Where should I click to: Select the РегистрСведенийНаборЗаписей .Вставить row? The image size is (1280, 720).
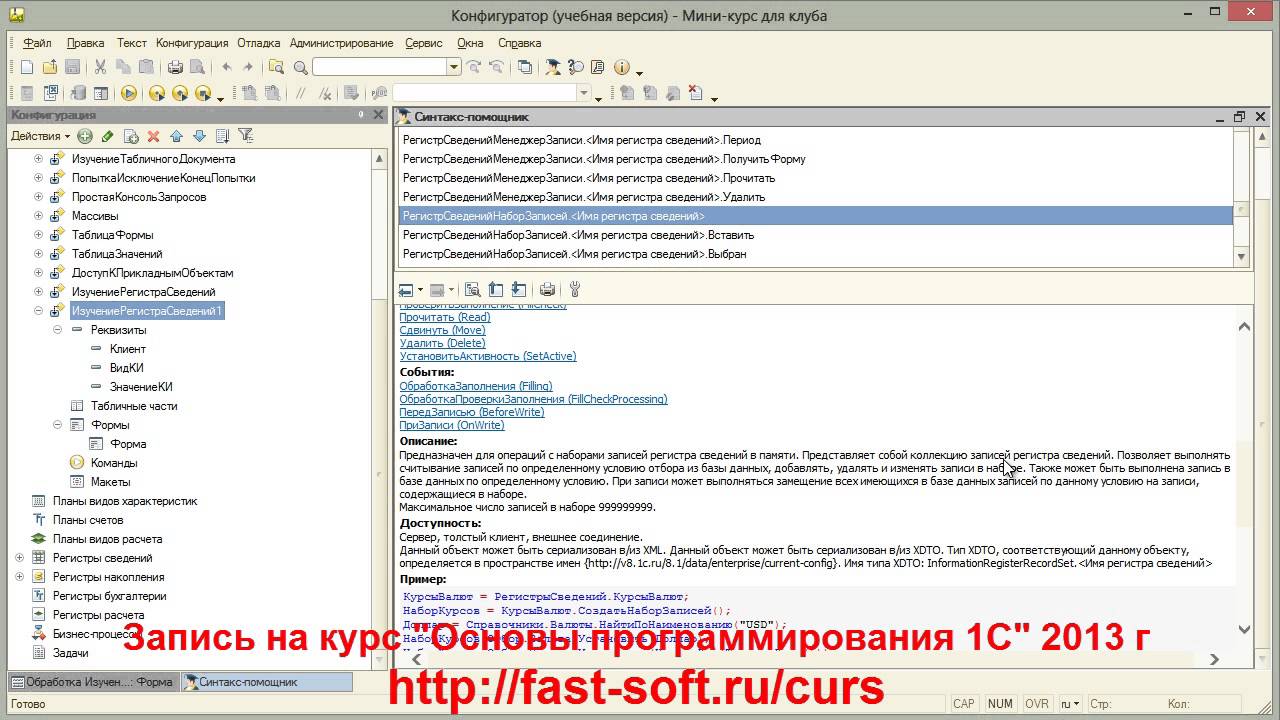coord(817,235)
